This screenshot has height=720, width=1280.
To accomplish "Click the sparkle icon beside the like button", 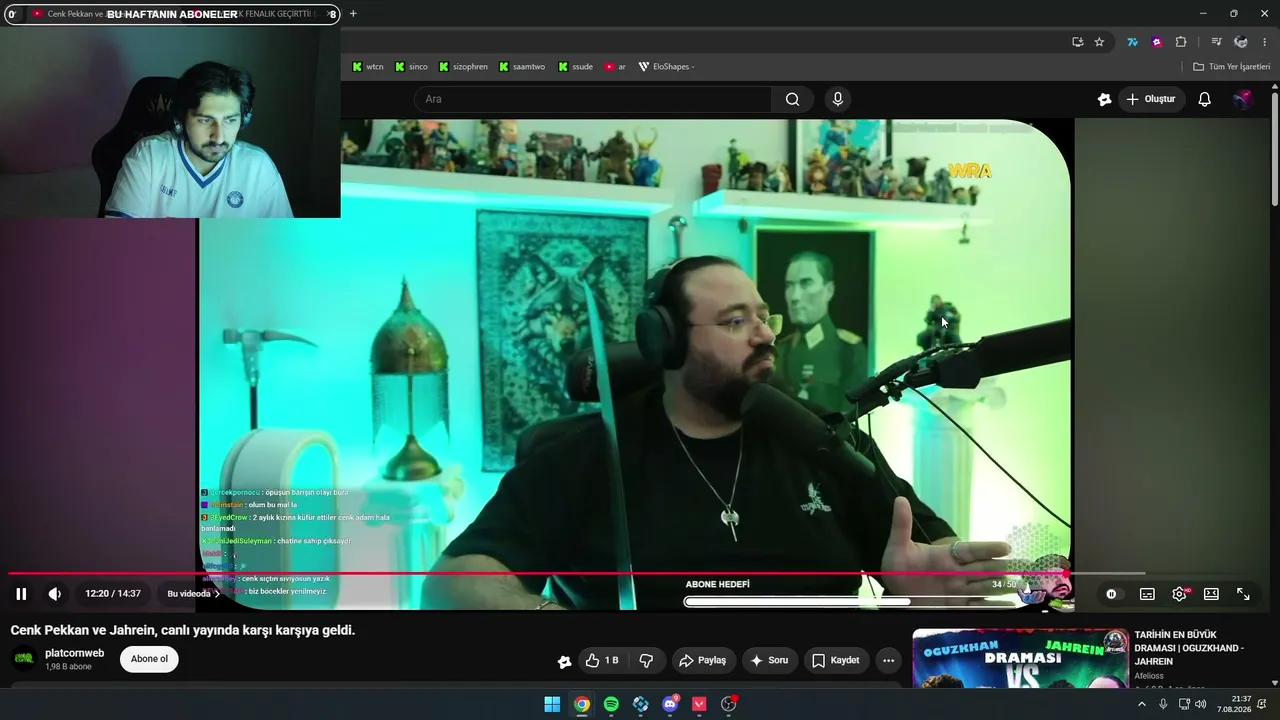I will (x=565, y=661).
